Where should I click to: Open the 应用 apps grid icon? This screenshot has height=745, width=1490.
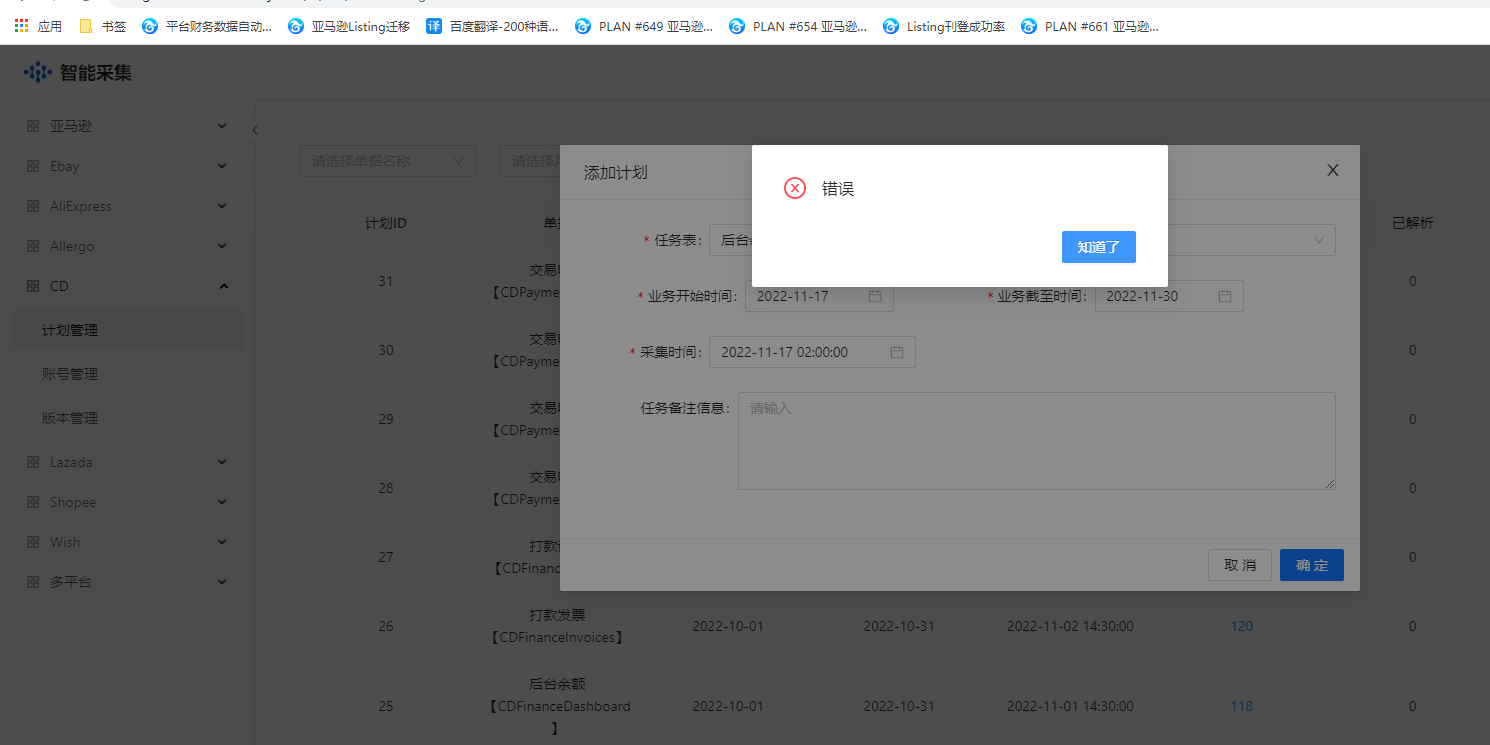point(21,26)
